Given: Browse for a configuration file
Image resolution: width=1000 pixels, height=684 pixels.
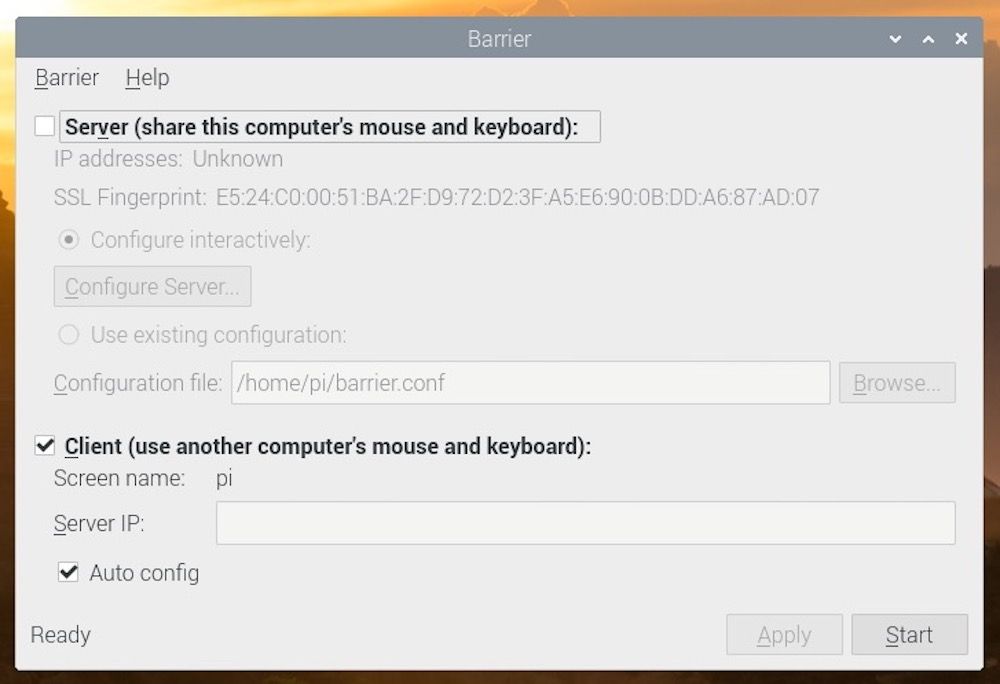Looking at the screenshot, I should coord(897,382).
